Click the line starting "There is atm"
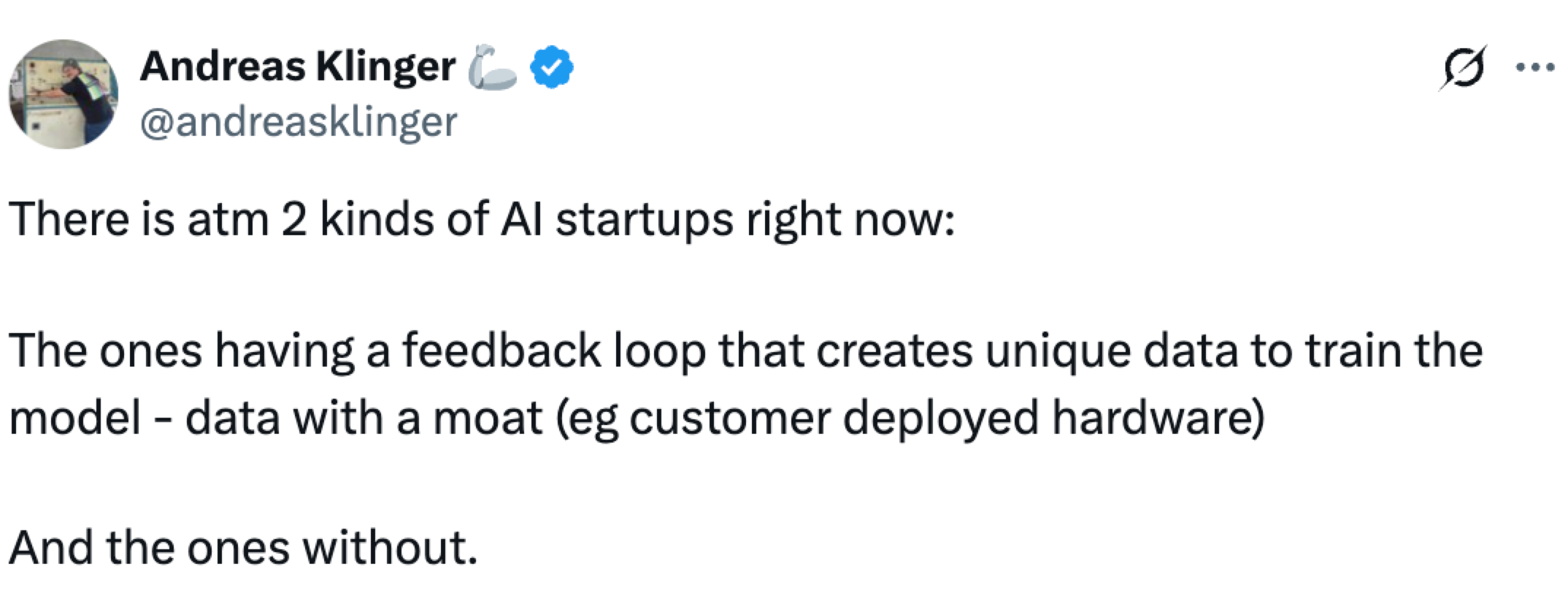The height and width of the screenshot is (604, 1568). tap(482, 219)
